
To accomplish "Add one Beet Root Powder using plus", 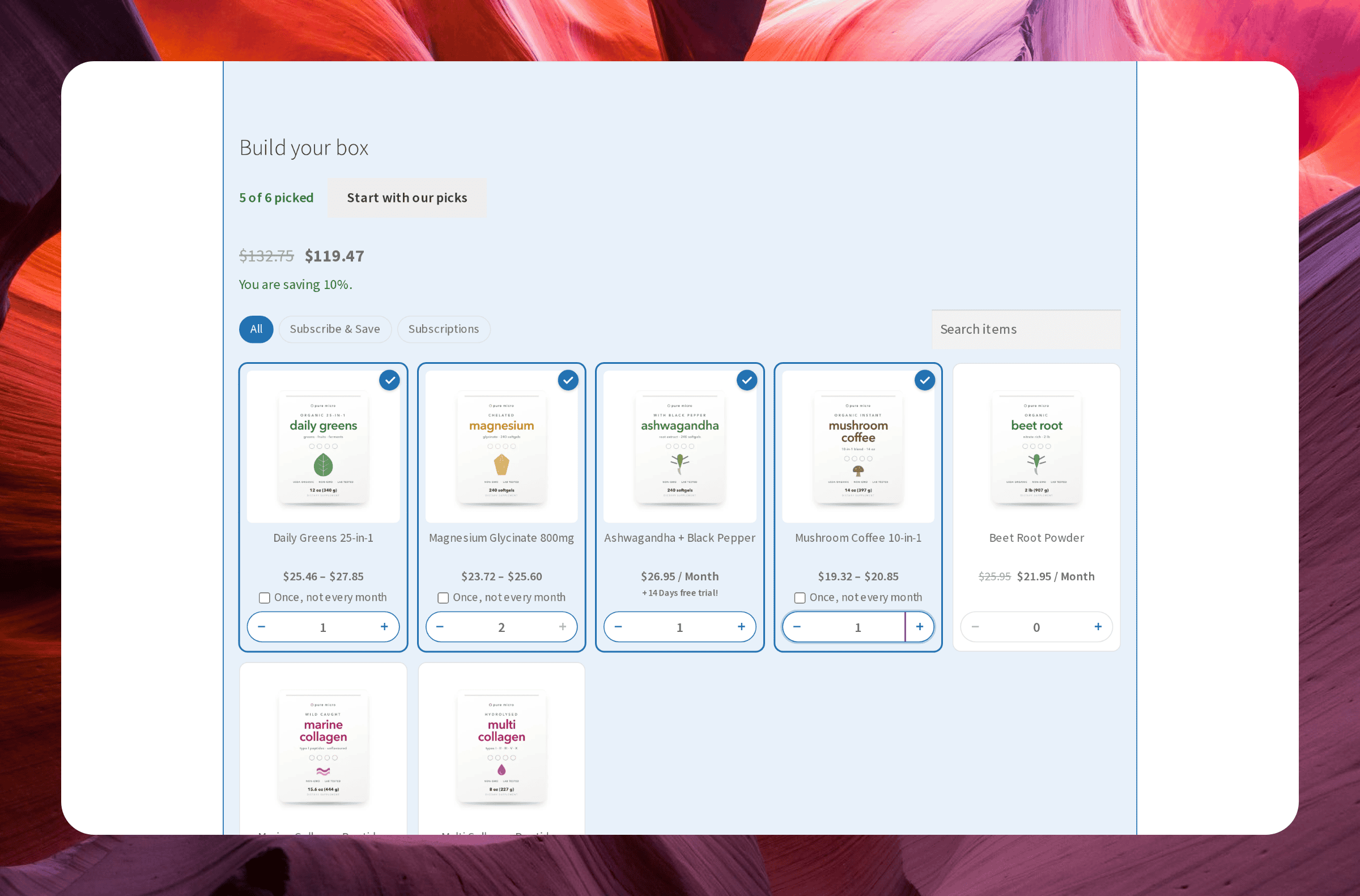I will pyautogui.click(x=1098, y=627).
